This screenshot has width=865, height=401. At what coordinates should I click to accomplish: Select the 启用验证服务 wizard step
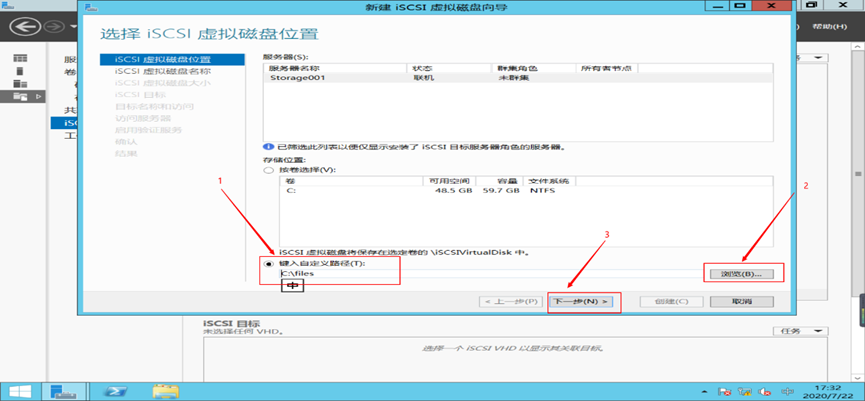click(x=148, y=130)
